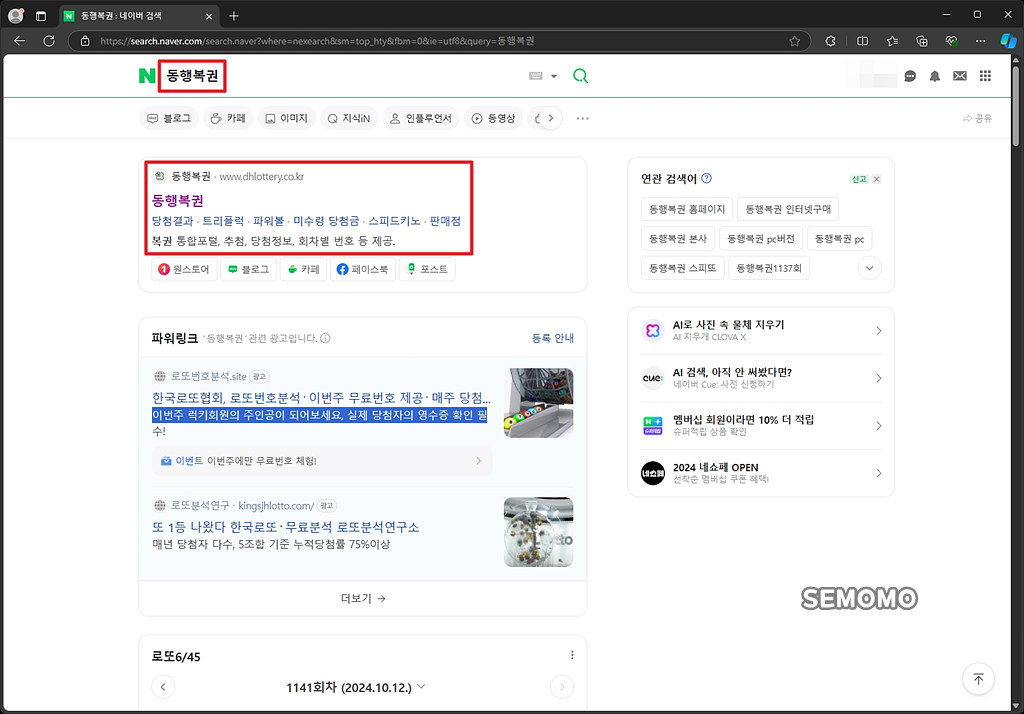Expand the 연관 검색어 list chevron
Screen dimensions: 1024x714
tap(869, 268)
